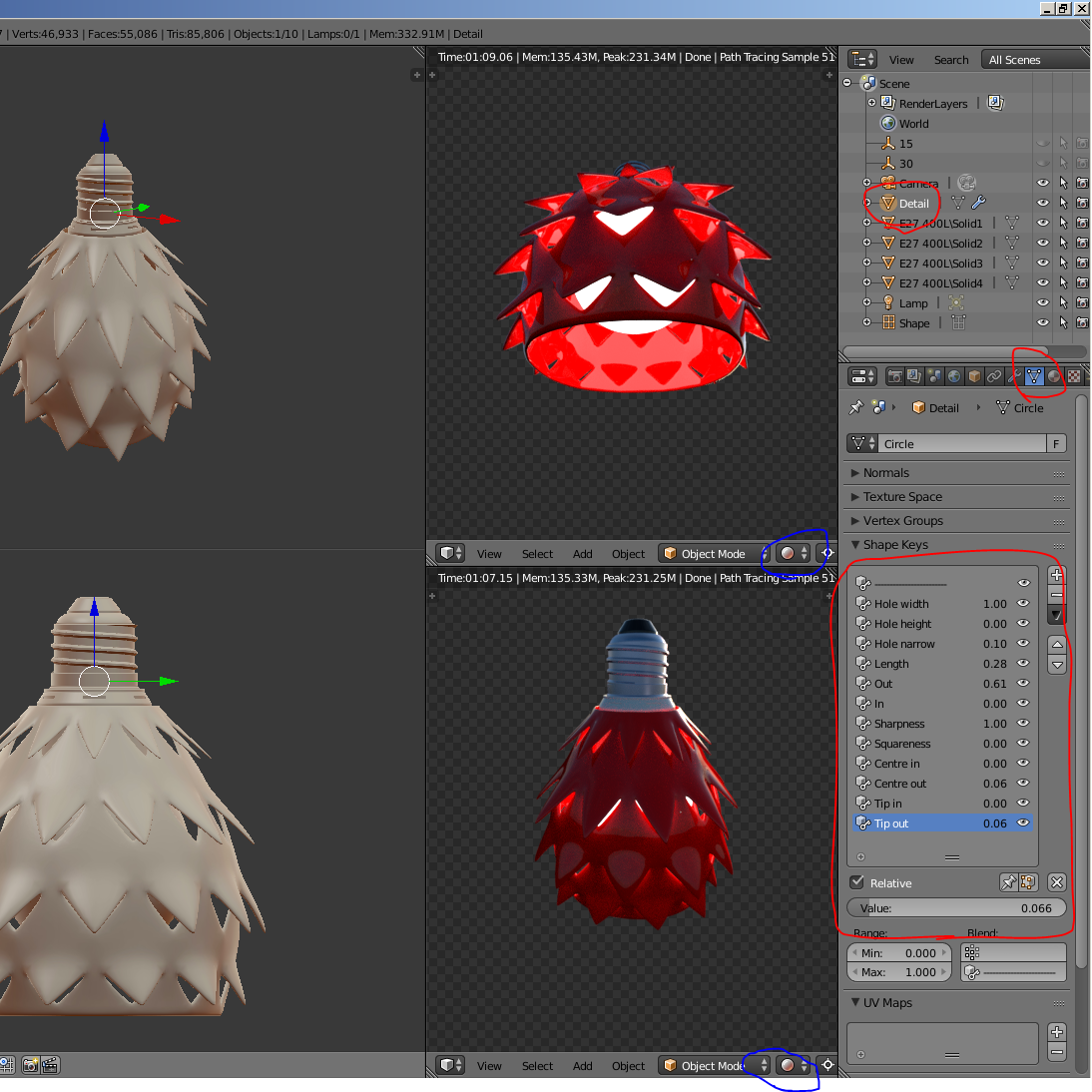Expand the Normals panel
This screenshot has width=1092, height=1092.
coord(886,473)
